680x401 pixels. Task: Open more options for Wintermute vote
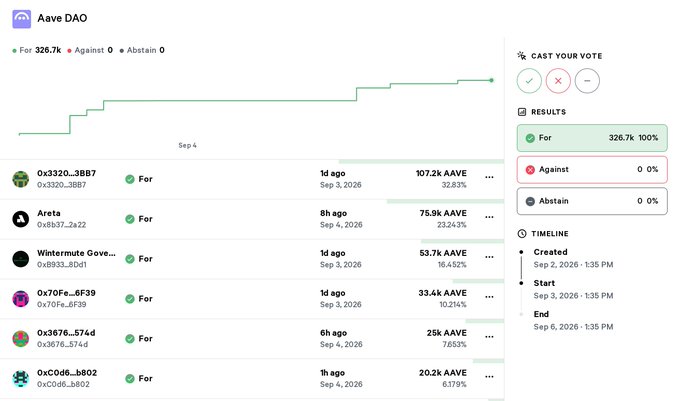click(x=489, y=257)
